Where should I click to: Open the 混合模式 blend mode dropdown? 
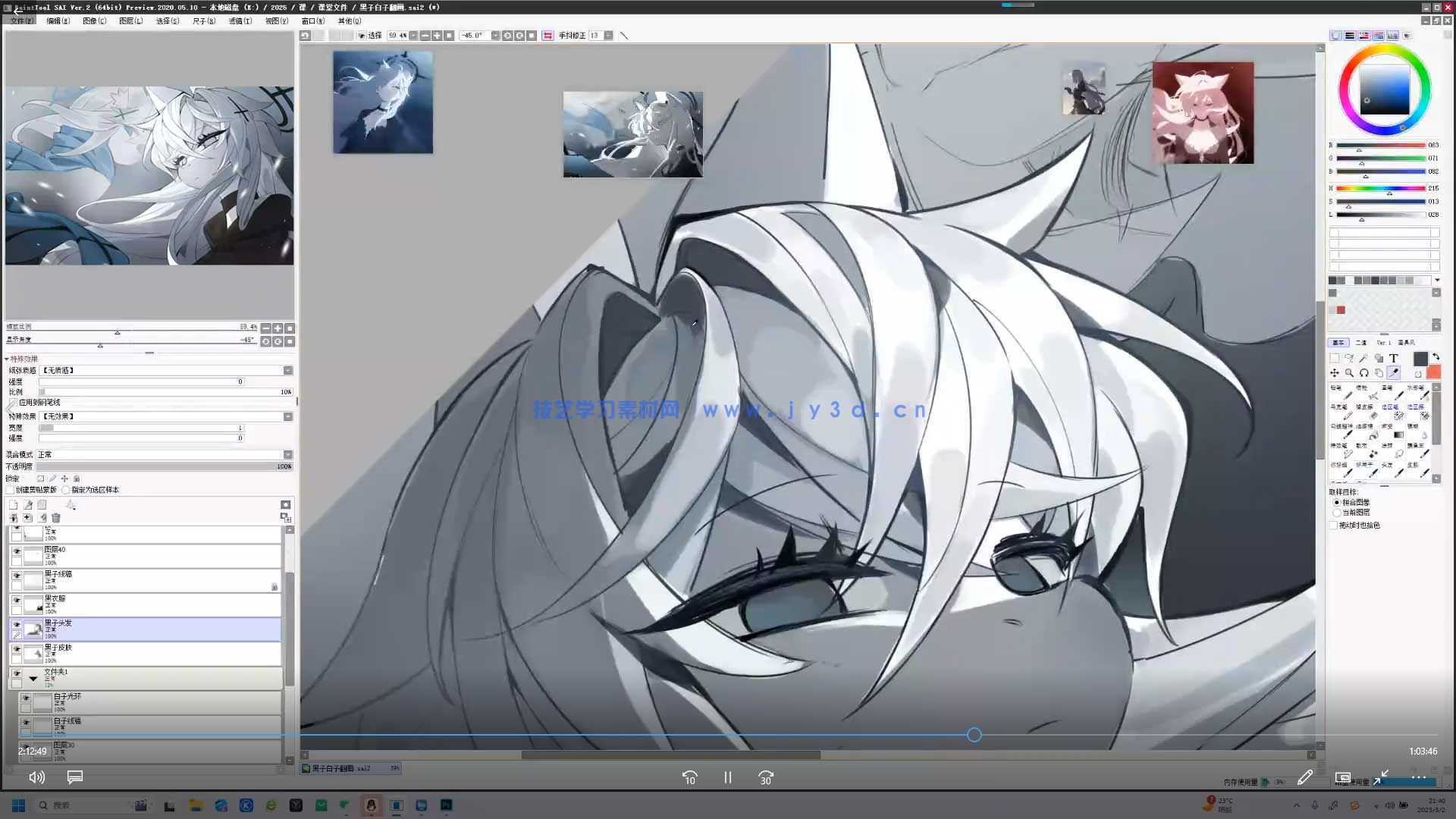click(288, 455)
